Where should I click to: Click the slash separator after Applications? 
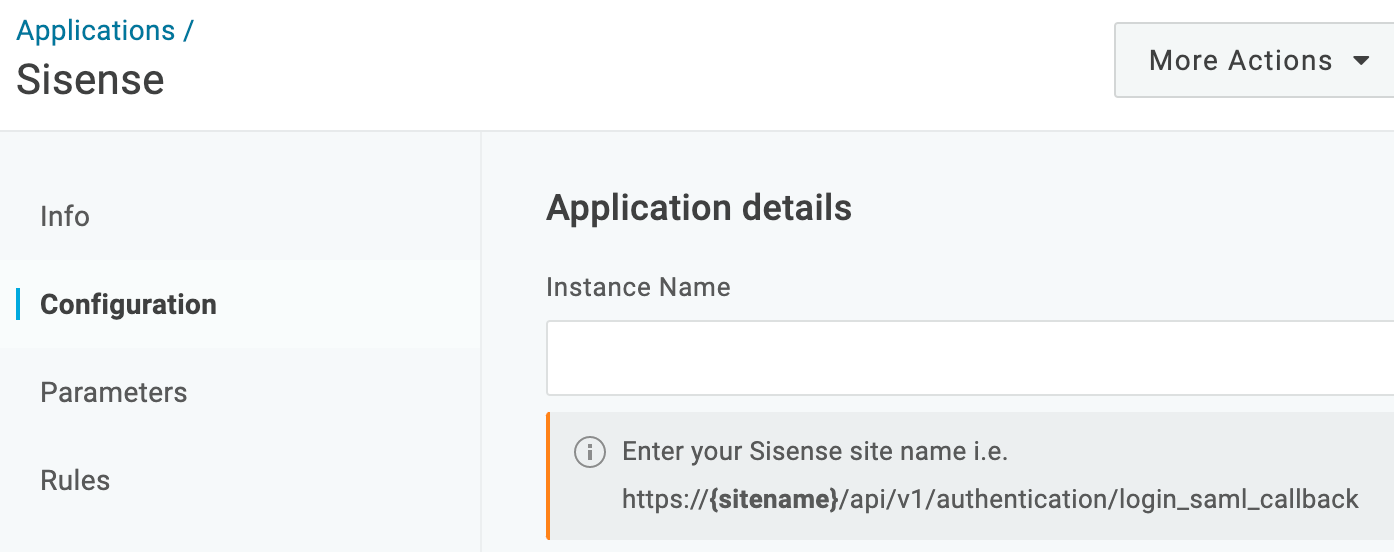coord(187,31)
